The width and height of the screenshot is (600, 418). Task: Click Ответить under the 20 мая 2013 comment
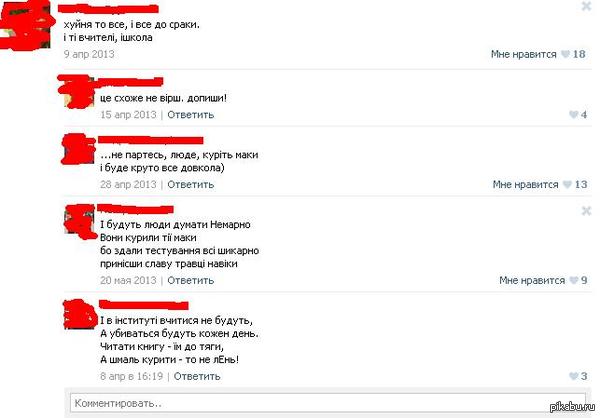click(x=191, y=280)
